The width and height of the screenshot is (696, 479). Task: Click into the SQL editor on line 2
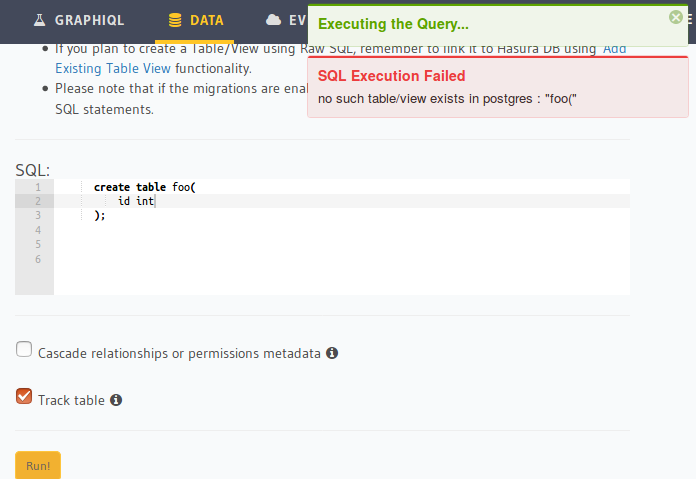coord(342,201)
